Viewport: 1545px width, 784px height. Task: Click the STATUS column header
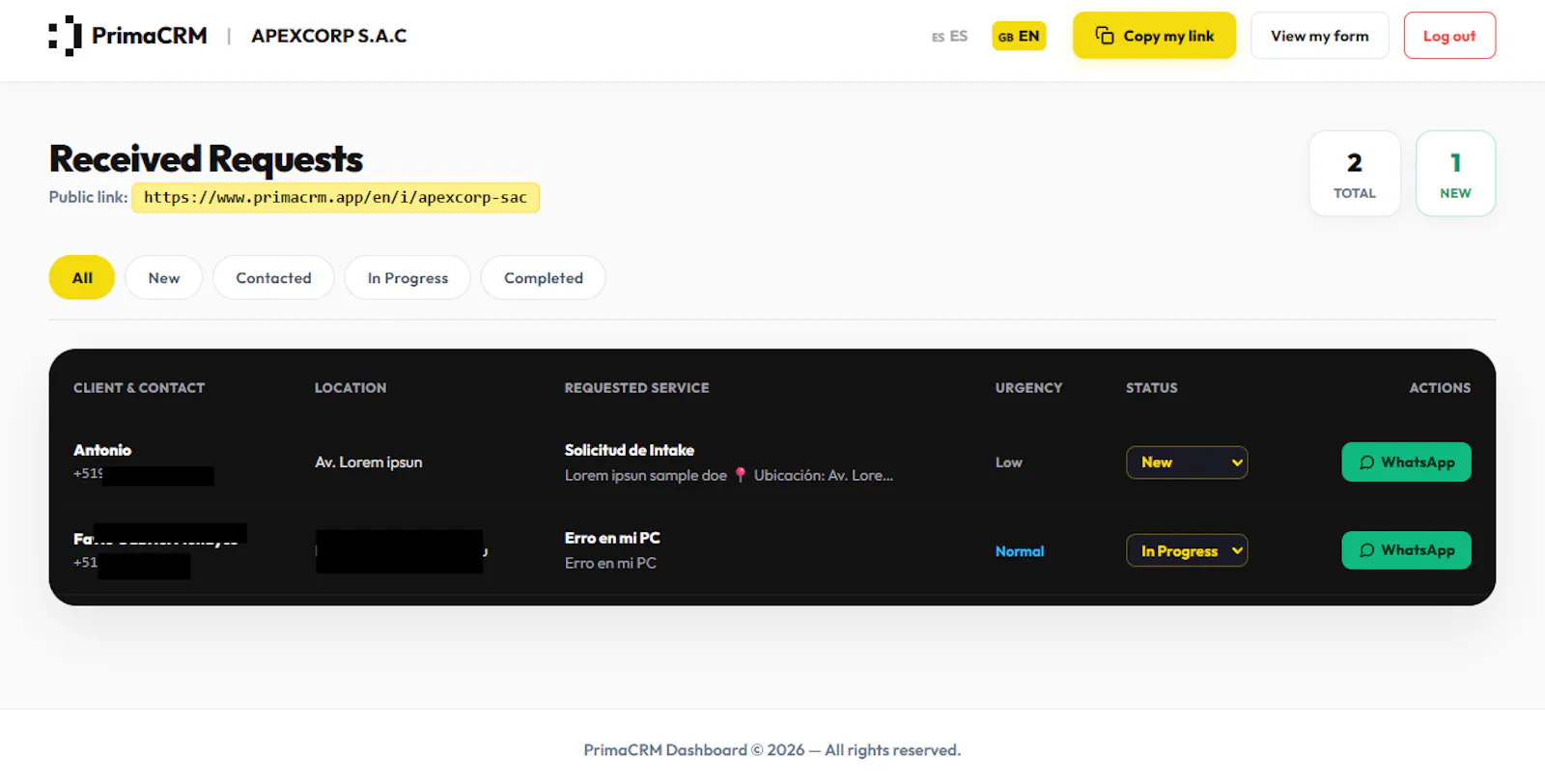click(1152, 388)
